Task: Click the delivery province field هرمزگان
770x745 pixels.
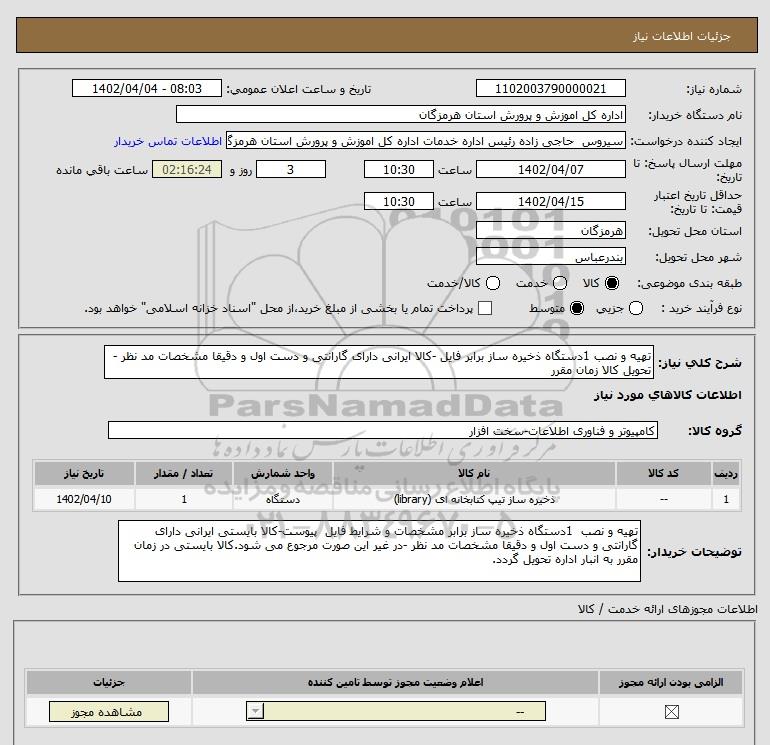Action: point(550,230)
